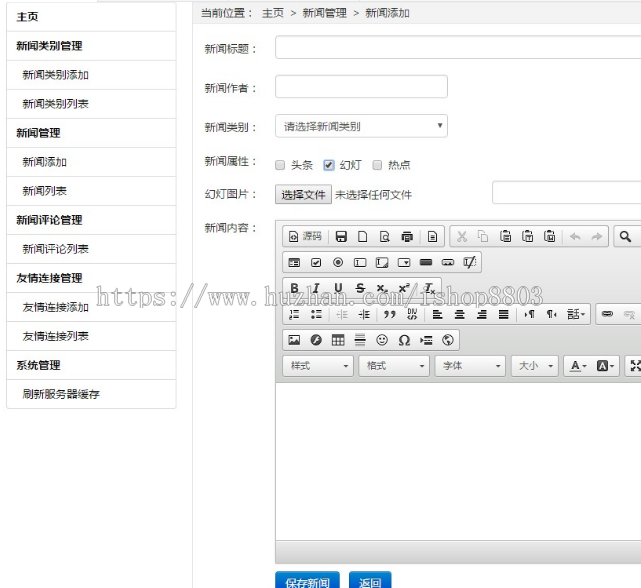Insert a table in the editor
Screen dimensions: 641x588
pos(338,340)
